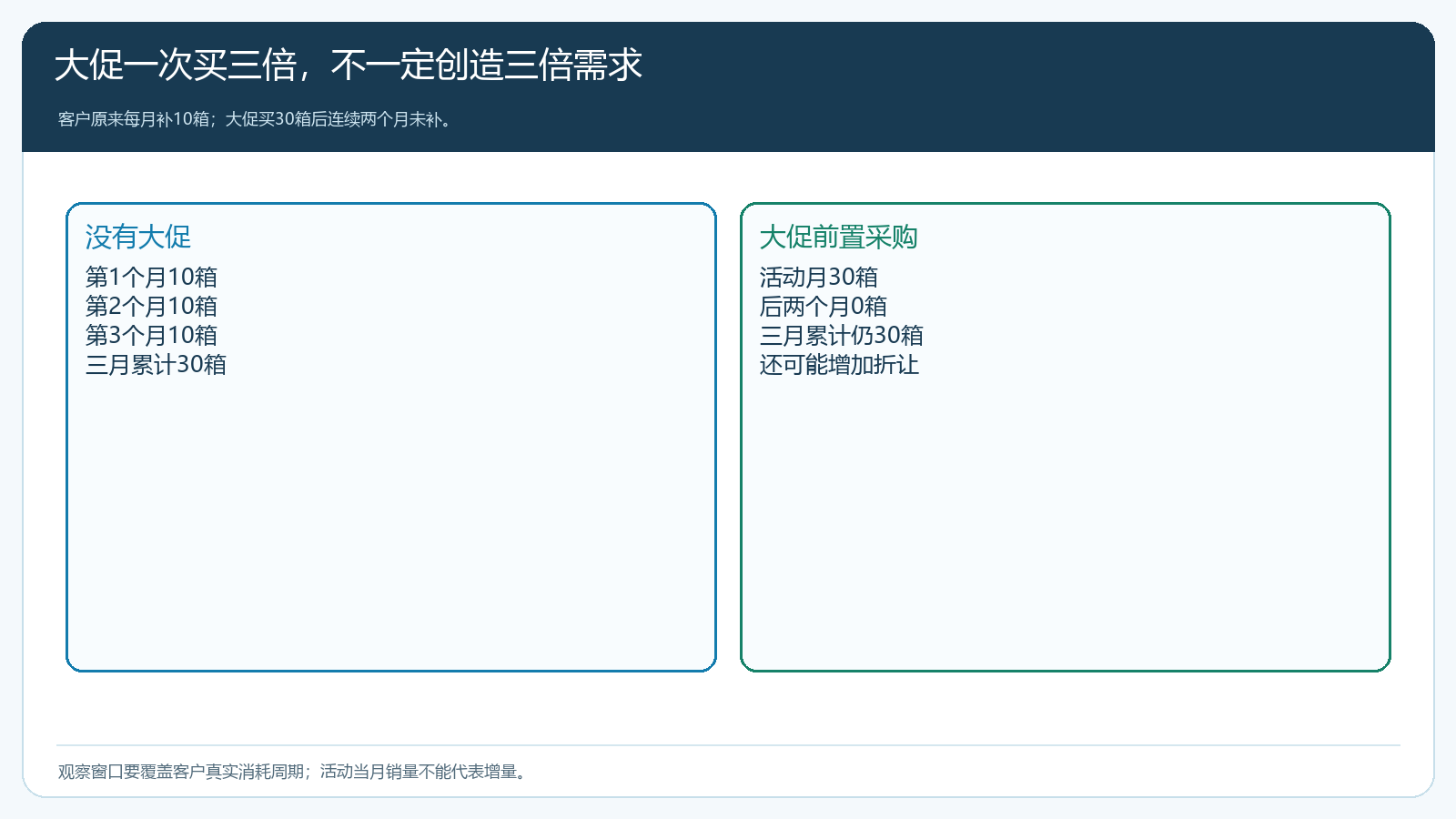Select the line 第3个月10箱
The image size is (1456, 819).
point(151,335)
